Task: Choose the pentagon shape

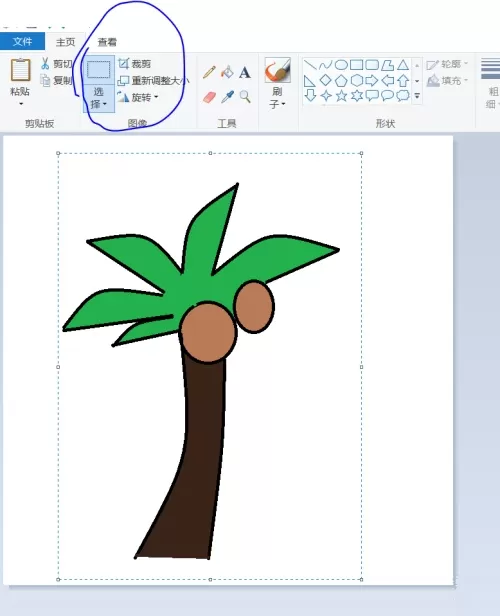Action: tap(341, 80)
